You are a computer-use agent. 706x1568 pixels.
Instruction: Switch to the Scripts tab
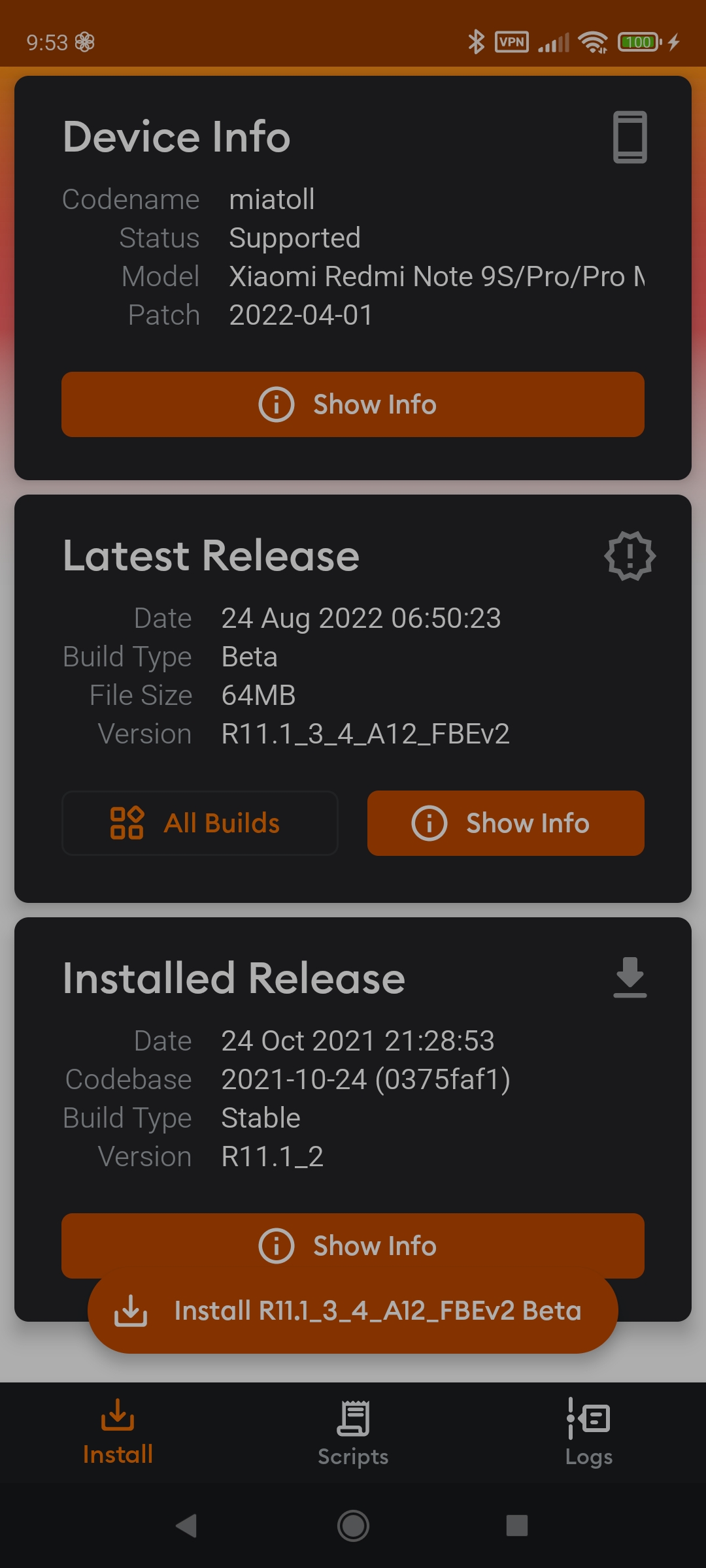point(353,1433)
